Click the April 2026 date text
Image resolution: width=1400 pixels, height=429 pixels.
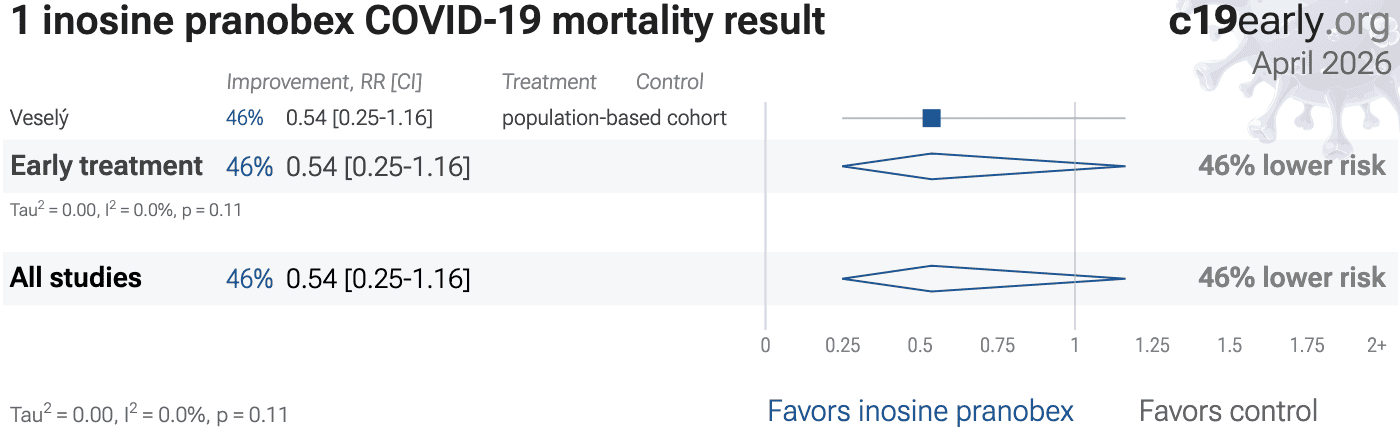[x=1321, y=63]
